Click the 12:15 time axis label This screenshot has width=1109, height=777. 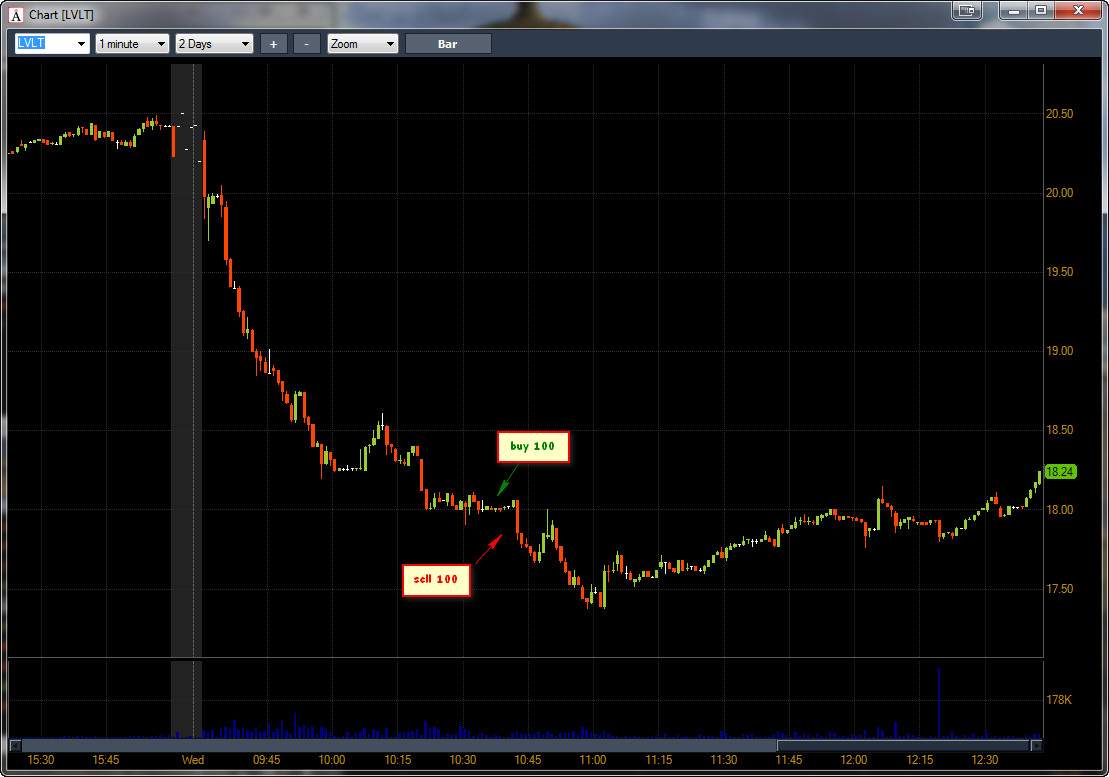[x=919, y=760]
